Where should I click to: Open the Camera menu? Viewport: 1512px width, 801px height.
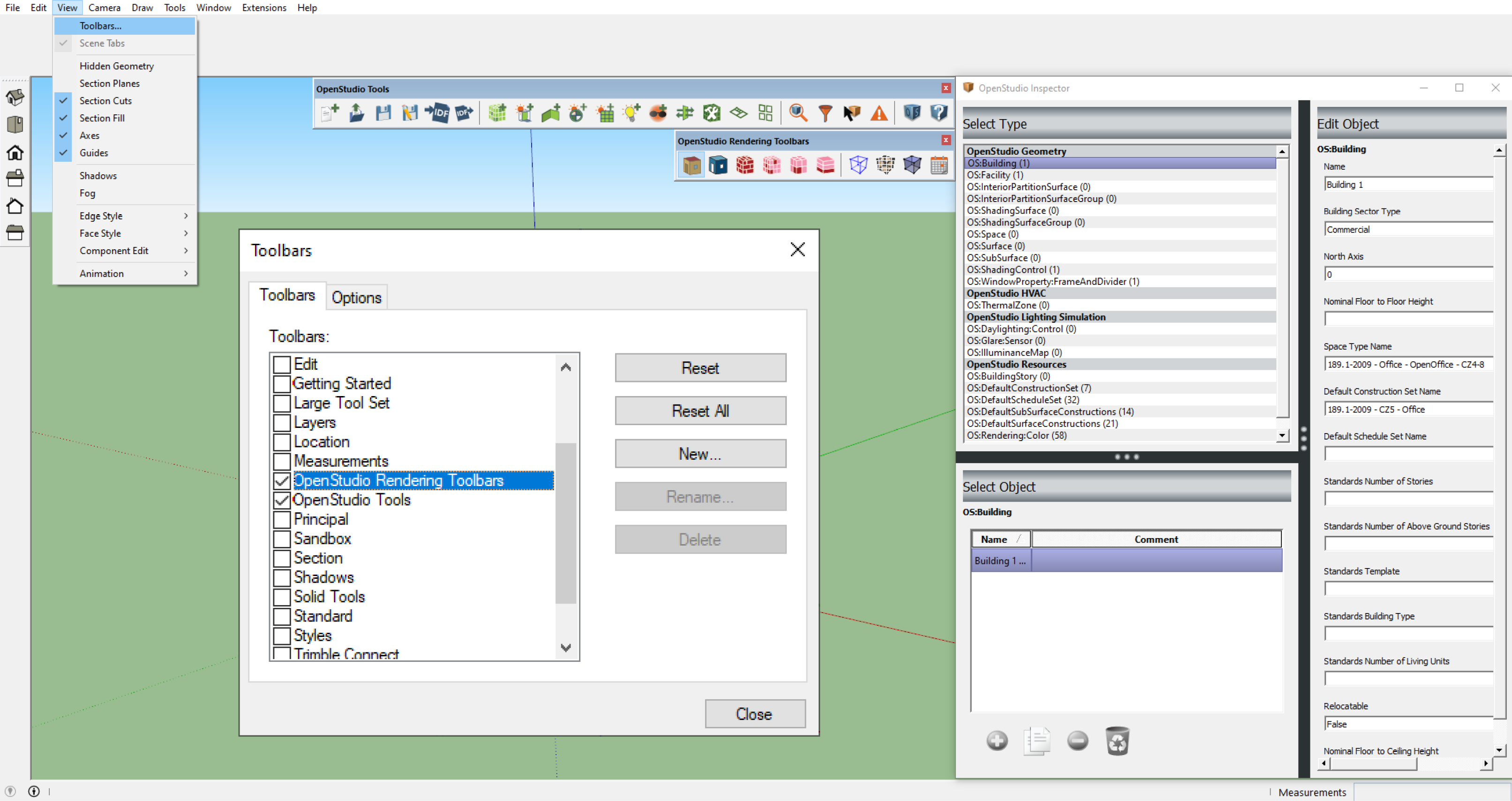click(x=105, y=7)
